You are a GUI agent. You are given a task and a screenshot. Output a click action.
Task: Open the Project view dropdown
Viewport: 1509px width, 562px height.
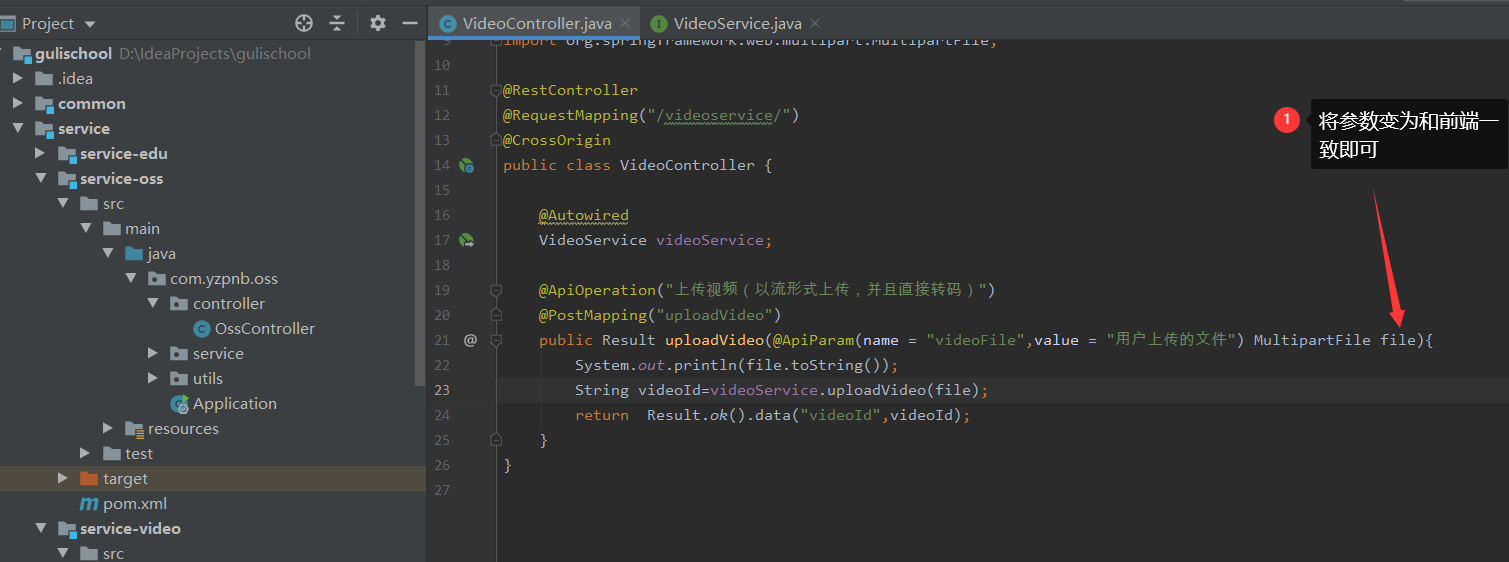pyautogui.click(x=90, y=24)
